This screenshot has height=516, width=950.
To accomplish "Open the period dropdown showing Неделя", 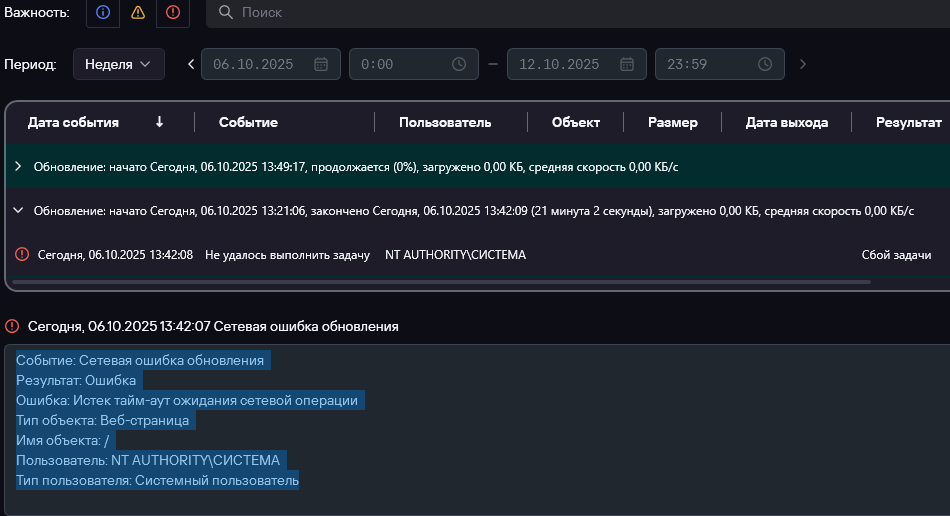I will tap(118, 64).
